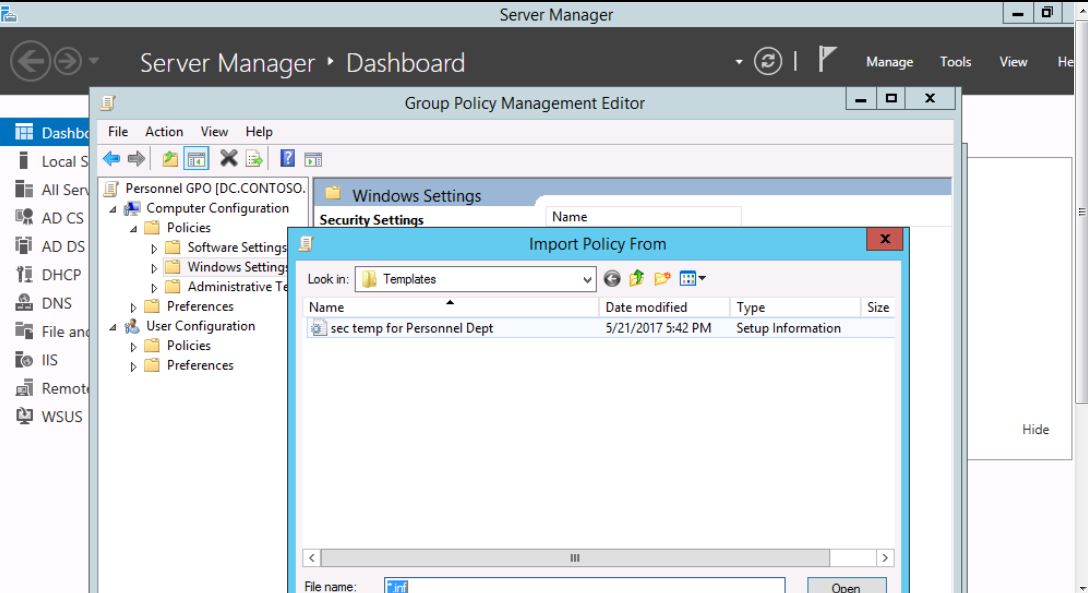Click the Export List toolbar icon

254,158
